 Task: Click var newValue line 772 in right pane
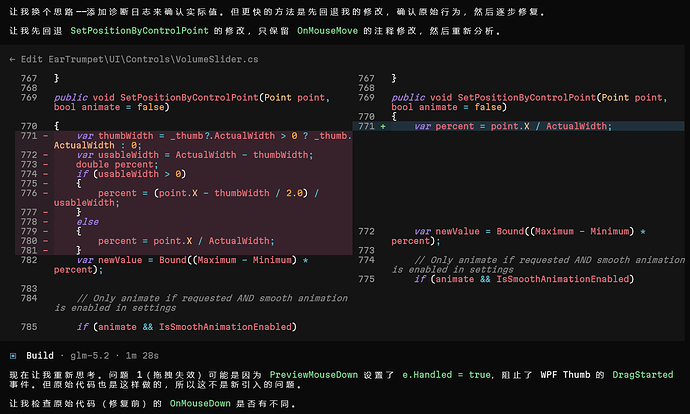pos(518,236)
